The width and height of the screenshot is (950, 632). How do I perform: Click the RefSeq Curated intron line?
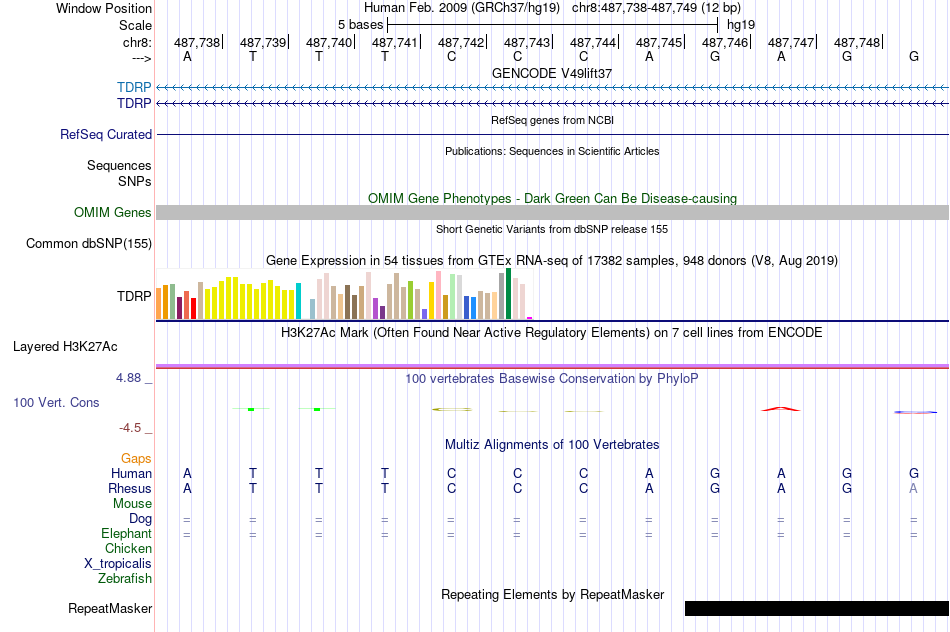(x=553, y=135)
